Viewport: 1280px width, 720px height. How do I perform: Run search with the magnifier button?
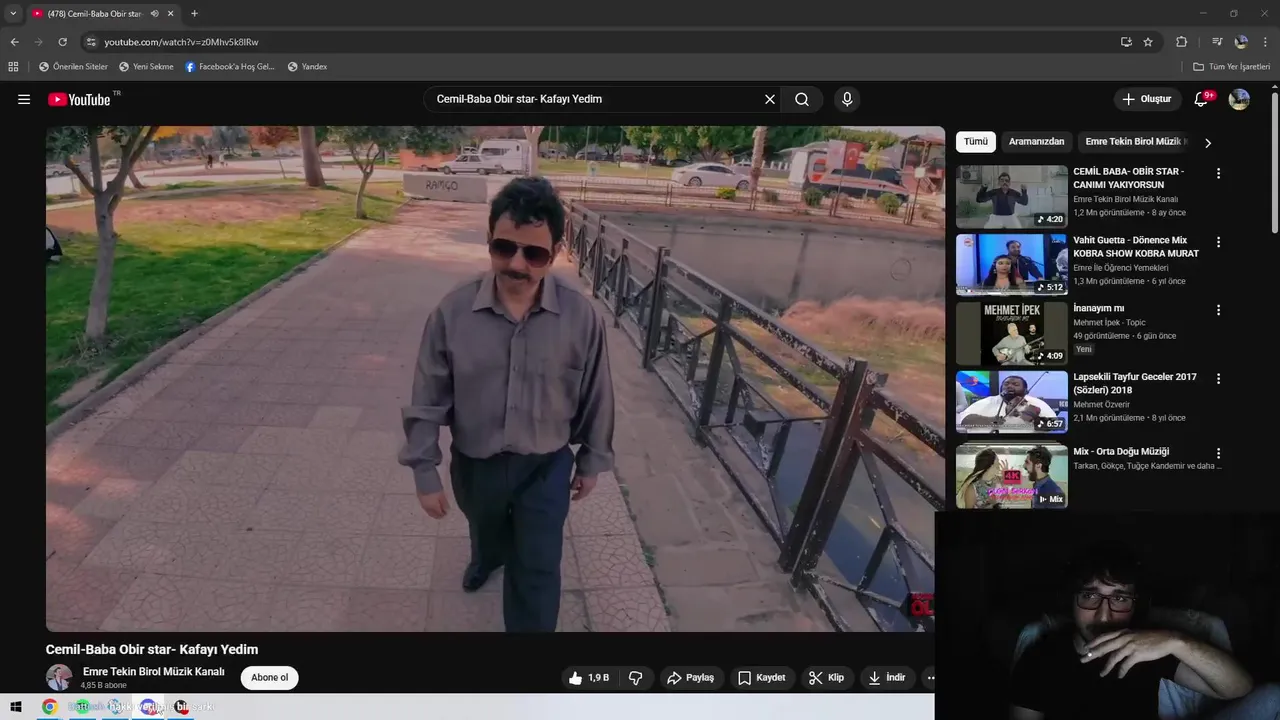coord(802,99)
